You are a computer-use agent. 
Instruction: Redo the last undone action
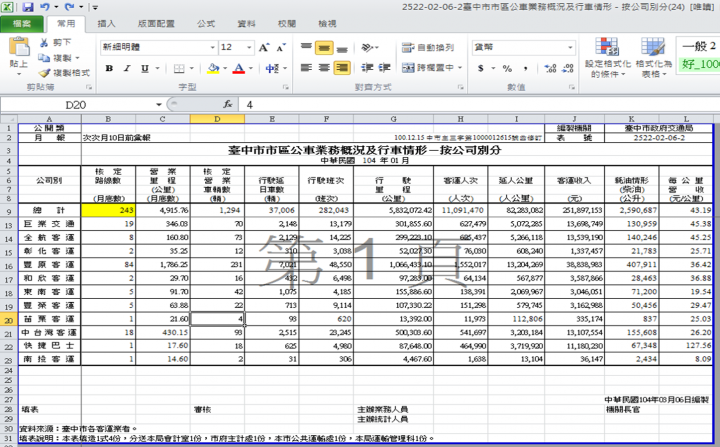69,7
